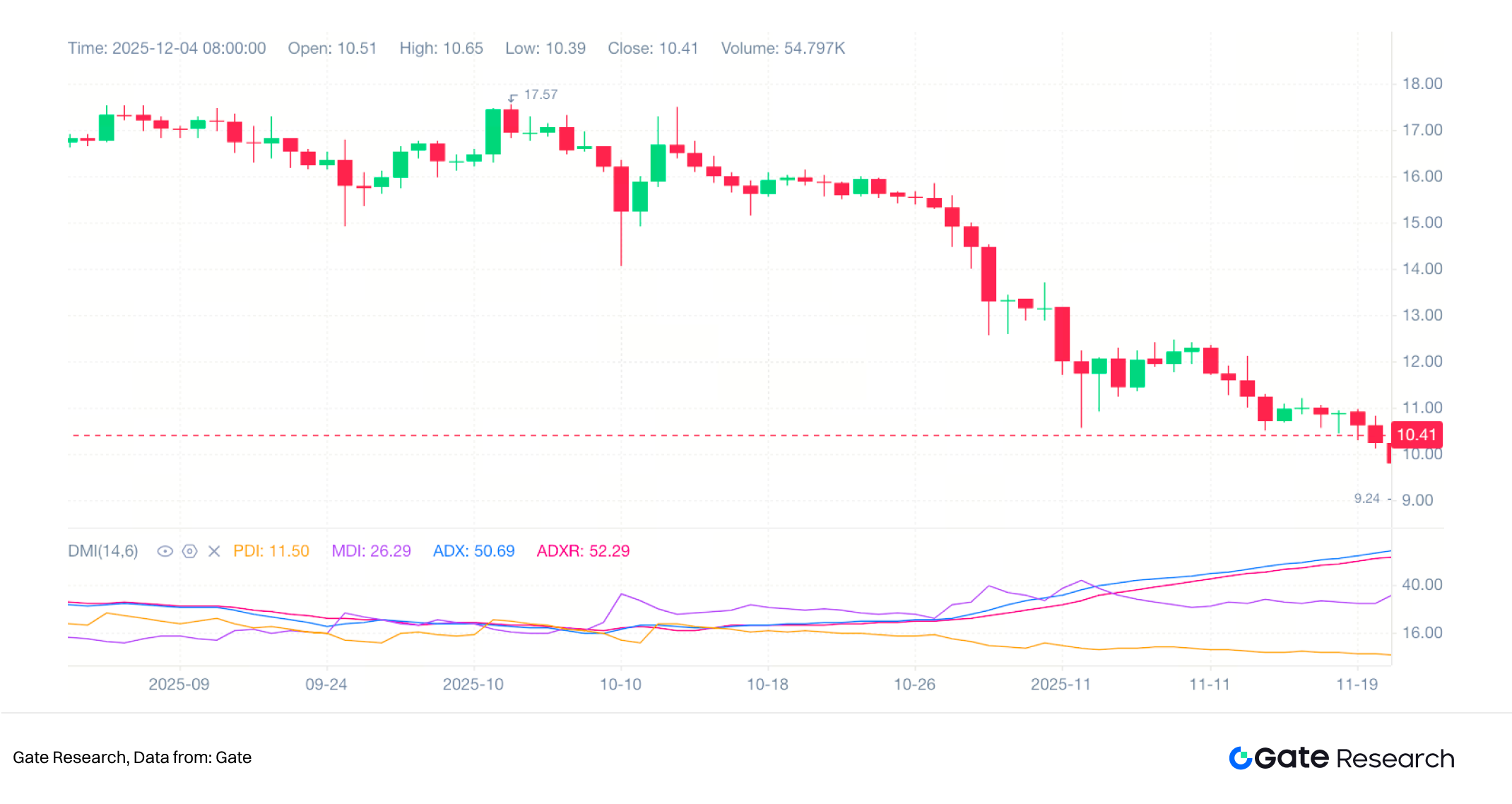Click the 2025-10 date axis label
Viewport: 1512px width, 804px height.
pos(473,684)
